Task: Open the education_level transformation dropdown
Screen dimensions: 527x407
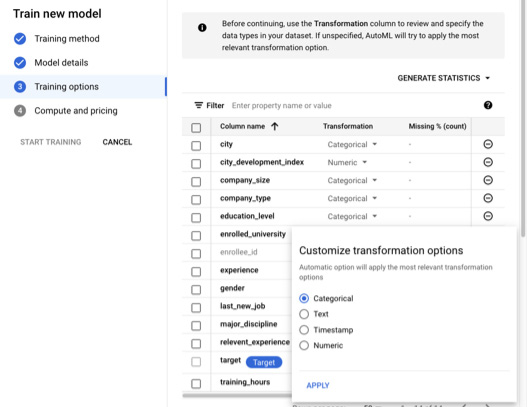Action: pos(352,216)
